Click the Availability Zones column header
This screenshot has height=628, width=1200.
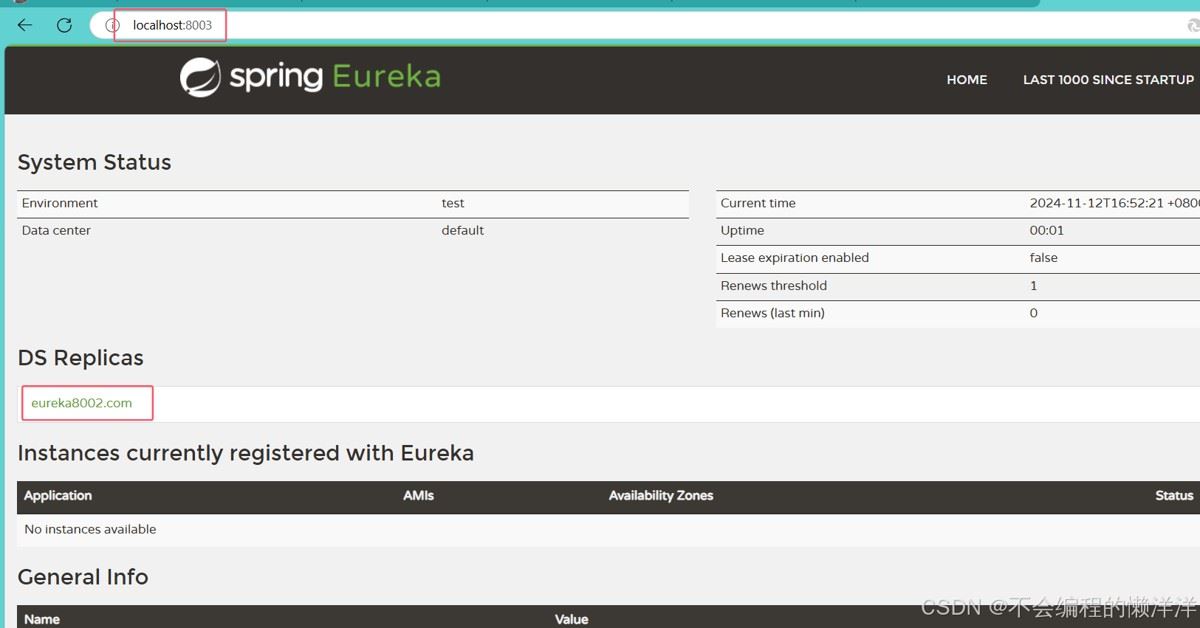pos(661,496)
